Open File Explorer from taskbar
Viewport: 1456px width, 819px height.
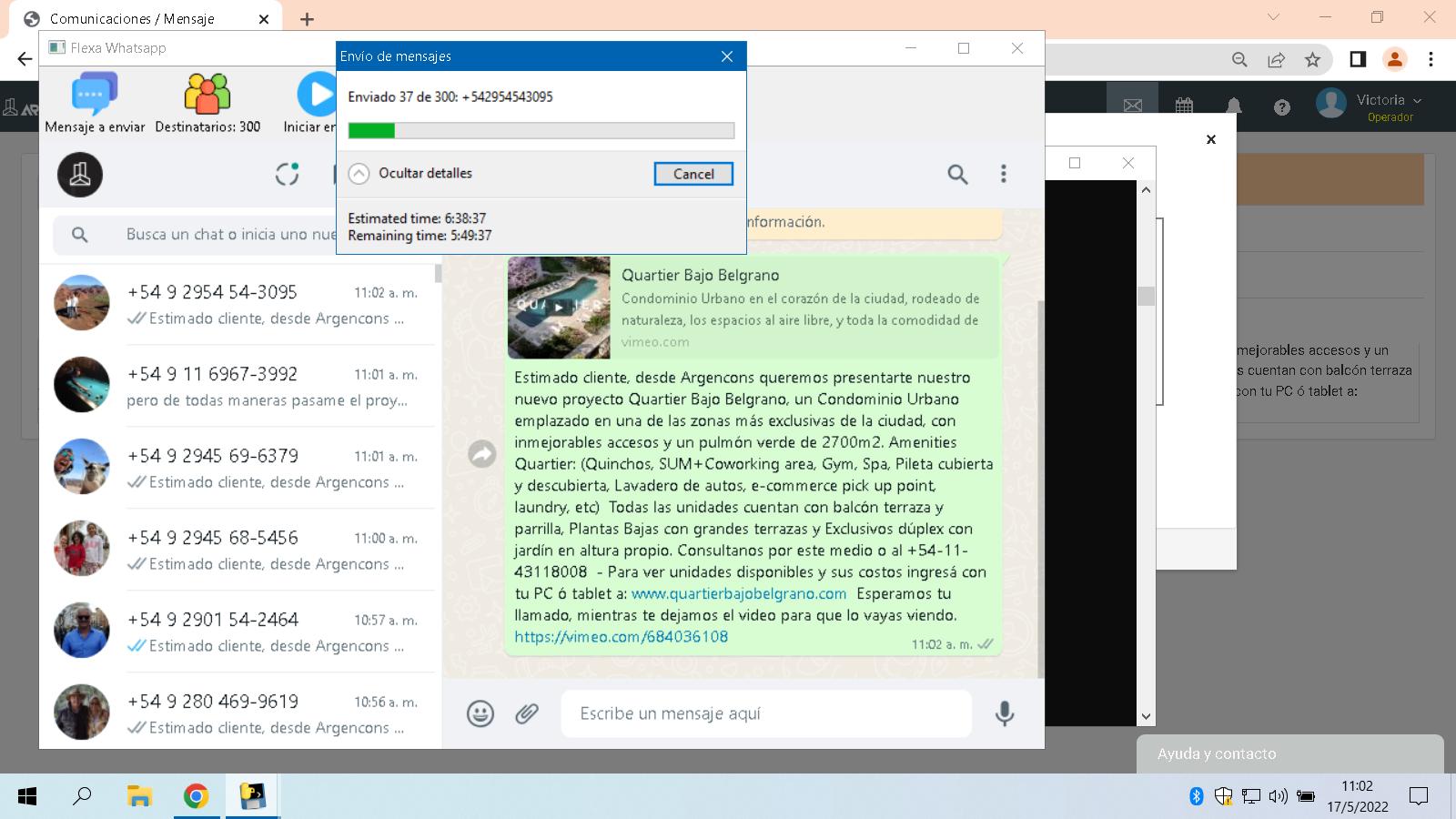pos(139,796)
